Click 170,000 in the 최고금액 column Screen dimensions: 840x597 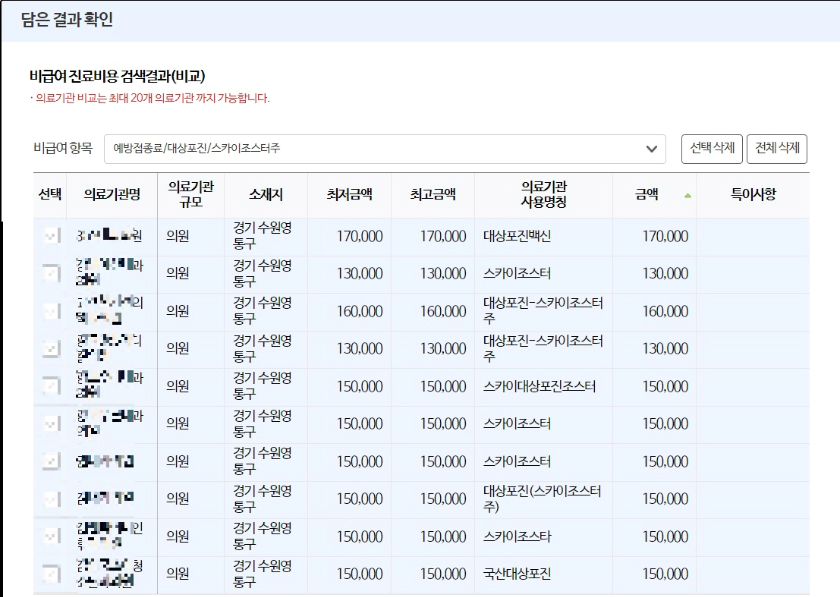(443, 236)
